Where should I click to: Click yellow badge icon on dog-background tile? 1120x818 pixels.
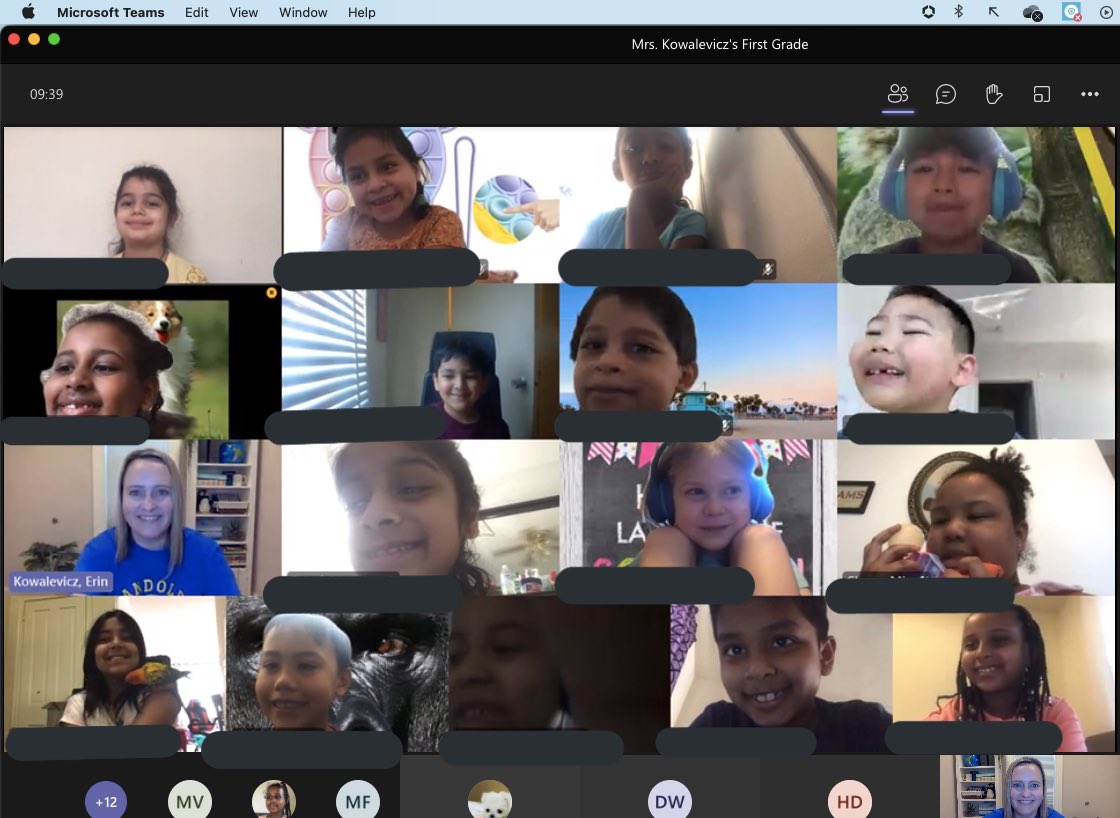point(271,293)
